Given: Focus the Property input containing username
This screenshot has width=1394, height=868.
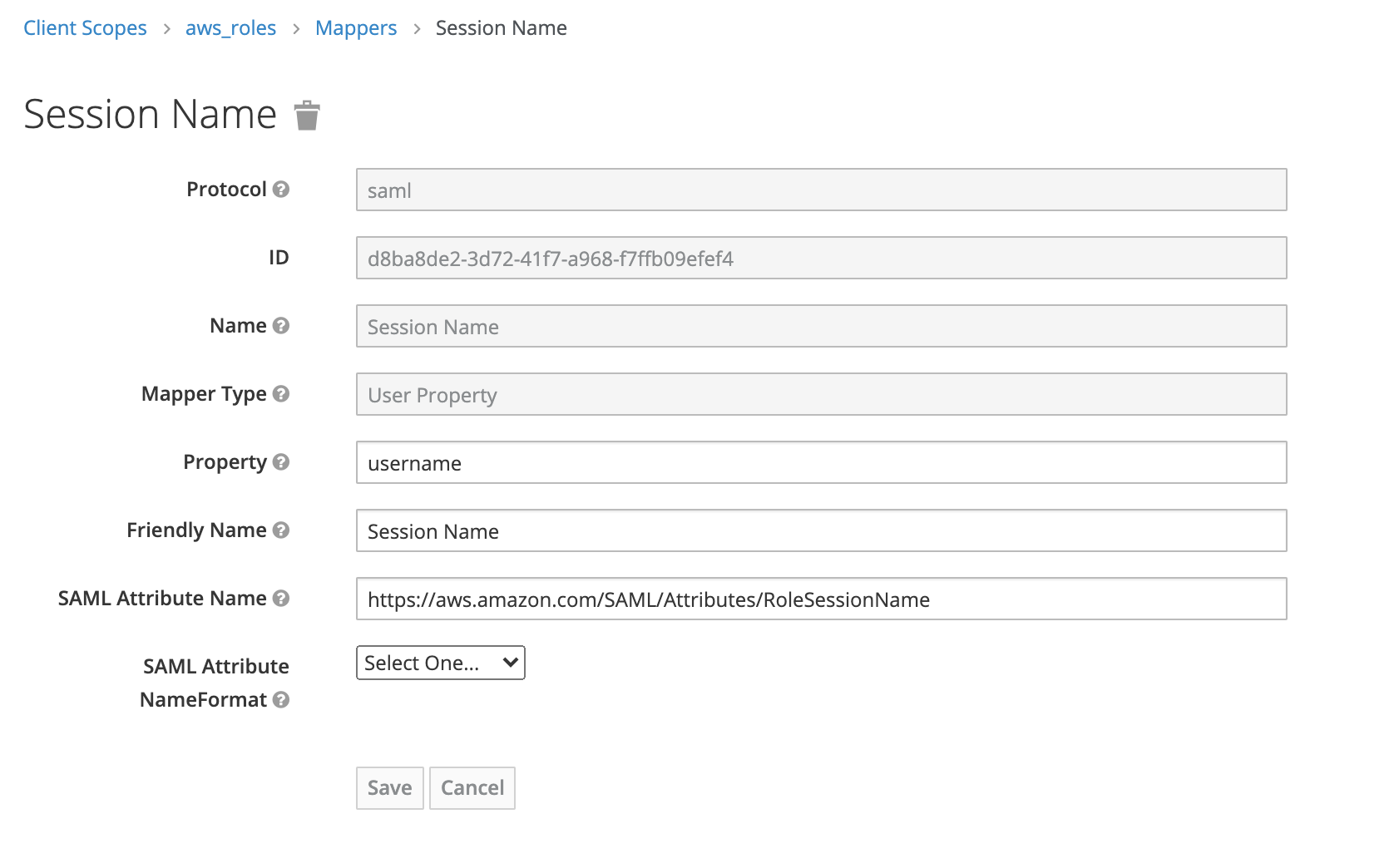Looking at the screenshot, I should pos(822,462).
